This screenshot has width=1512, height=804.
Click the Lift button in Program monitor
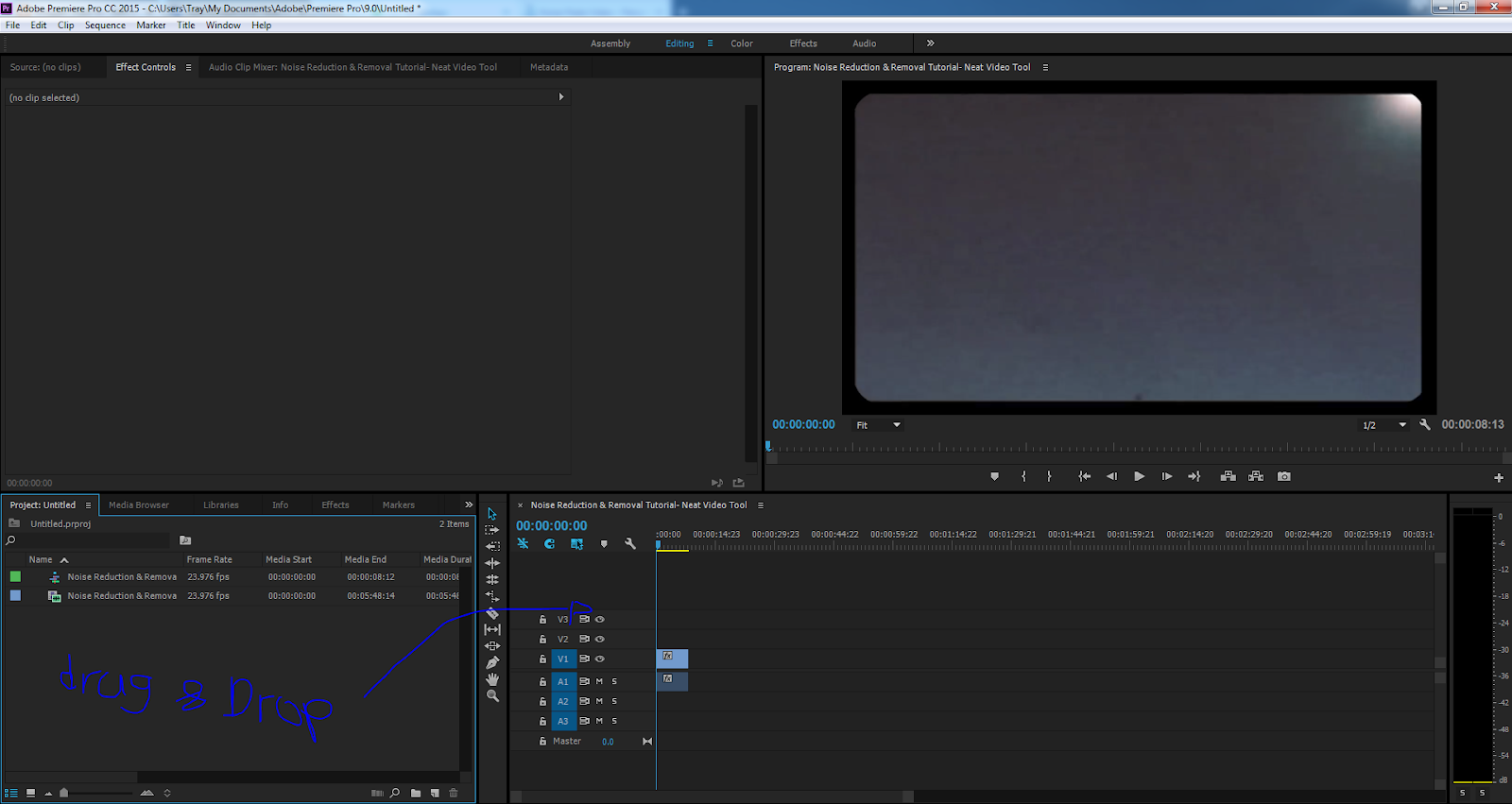point(1228,476)
